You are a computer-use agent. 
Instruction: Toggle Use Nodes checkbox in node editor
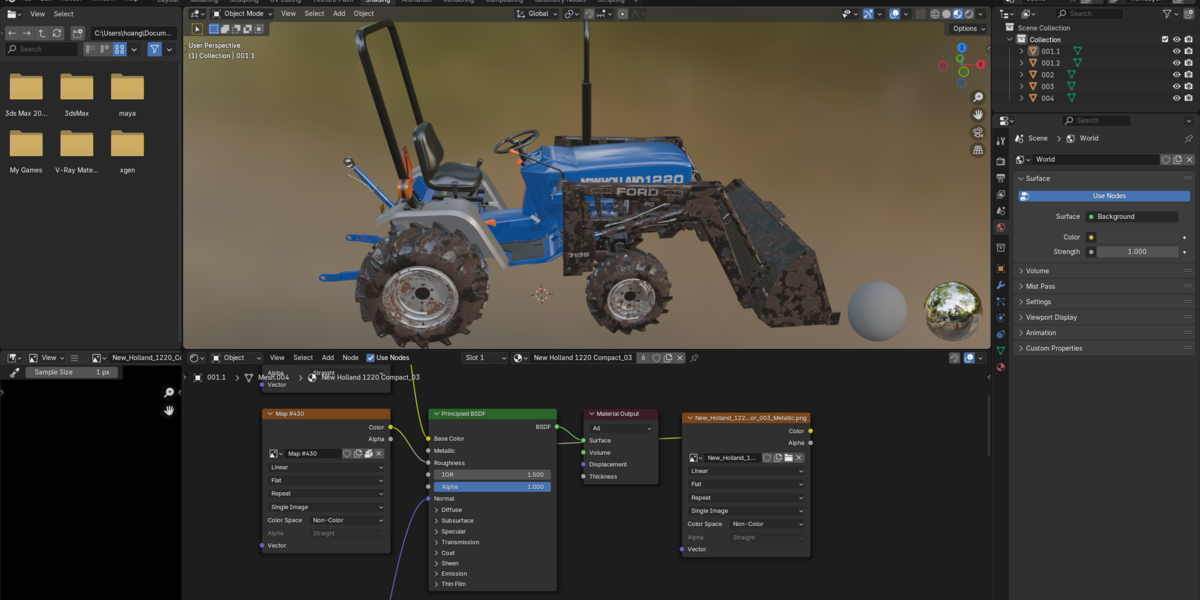point(371,357)
